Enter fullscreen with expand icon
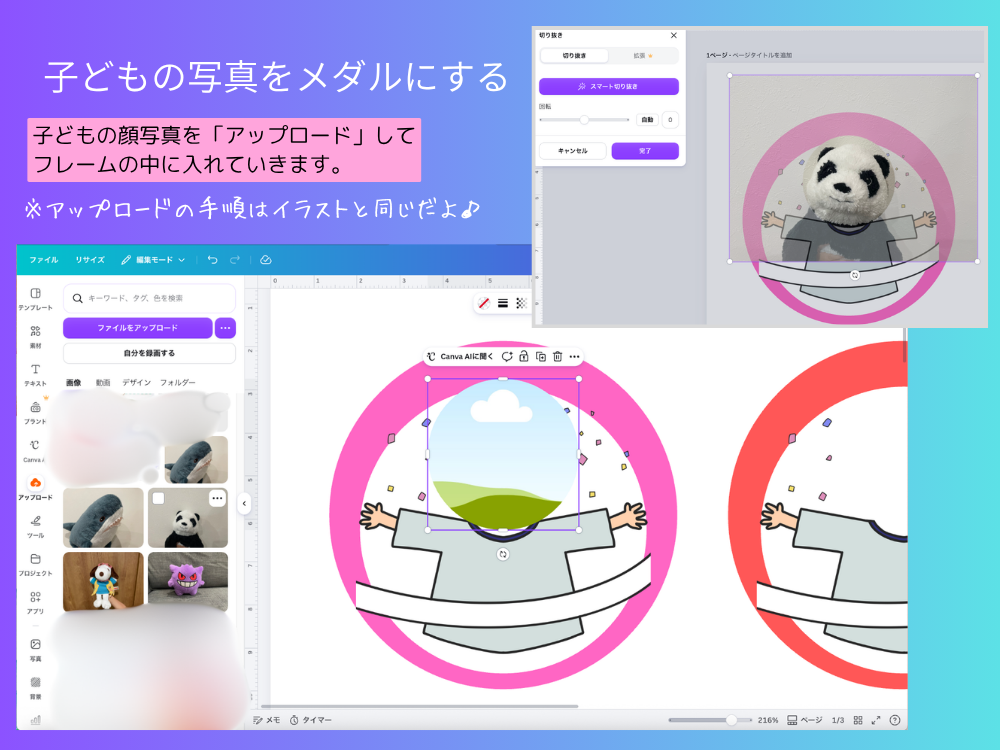The image size is (1000, 750). click(x=876, y=720)
